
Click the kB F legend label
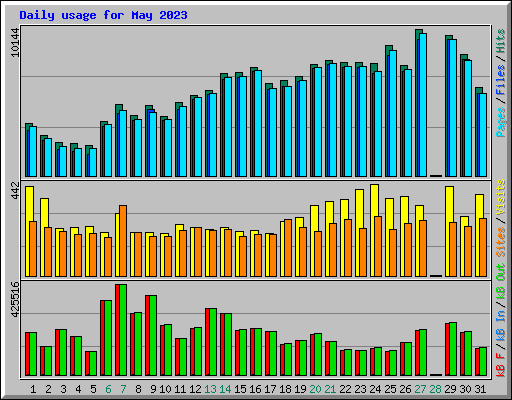click(500, 364)
